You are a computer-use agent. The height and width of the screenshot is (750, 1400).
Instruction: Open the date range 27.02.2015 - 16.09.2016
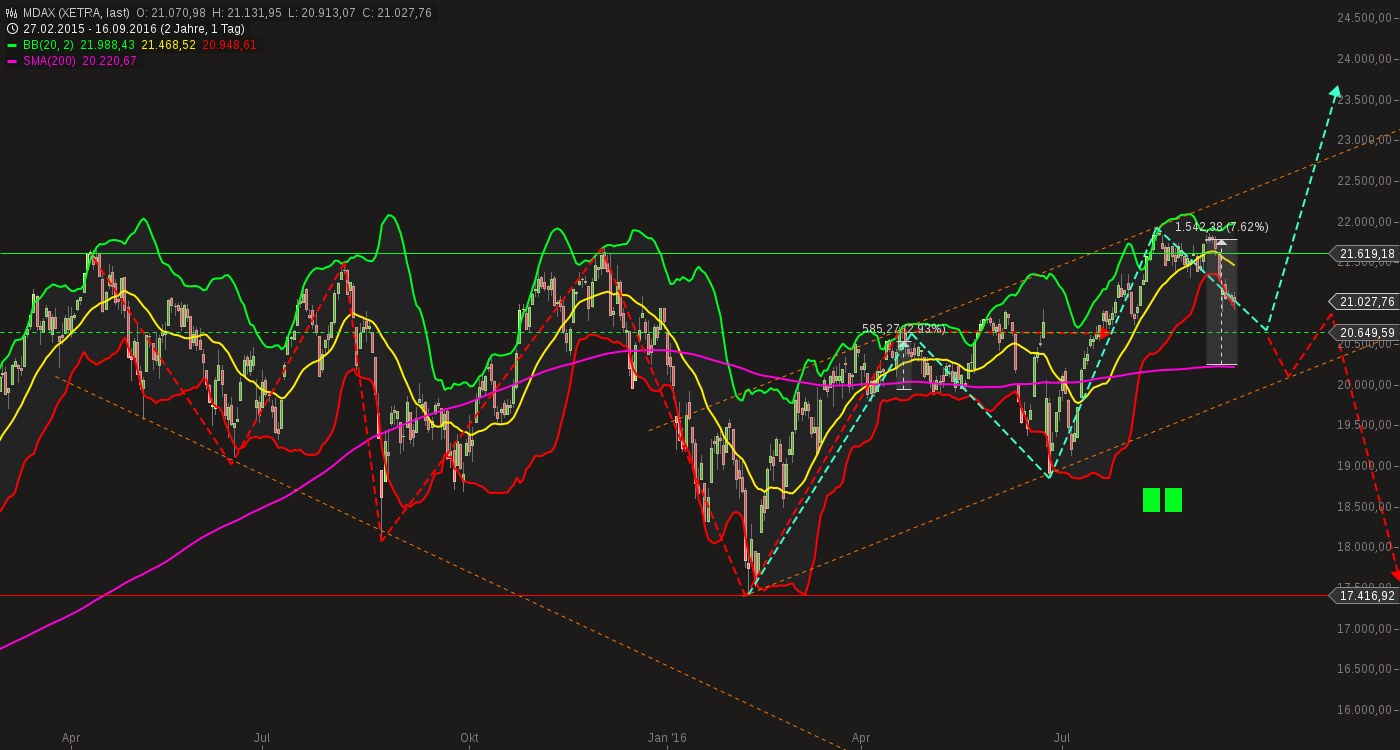tap(91, 29)
